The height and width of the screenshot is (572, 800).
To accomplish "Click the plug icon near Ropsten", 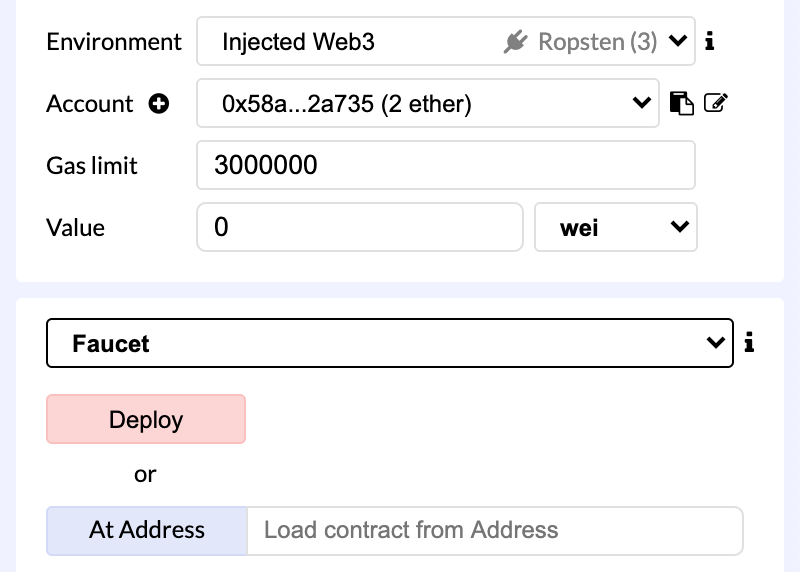I will pos(515,41).
